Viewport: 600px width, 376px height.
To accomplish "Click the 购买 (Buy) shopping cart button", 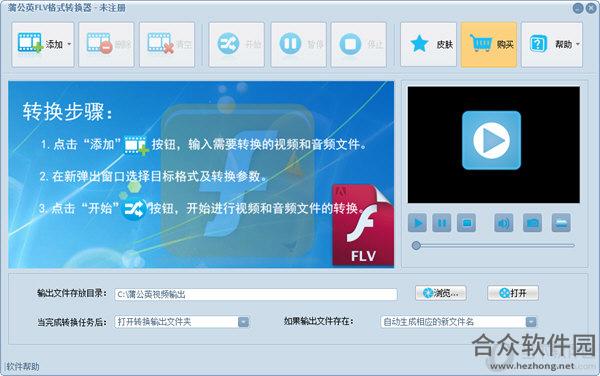I will (x=489, y=44).
